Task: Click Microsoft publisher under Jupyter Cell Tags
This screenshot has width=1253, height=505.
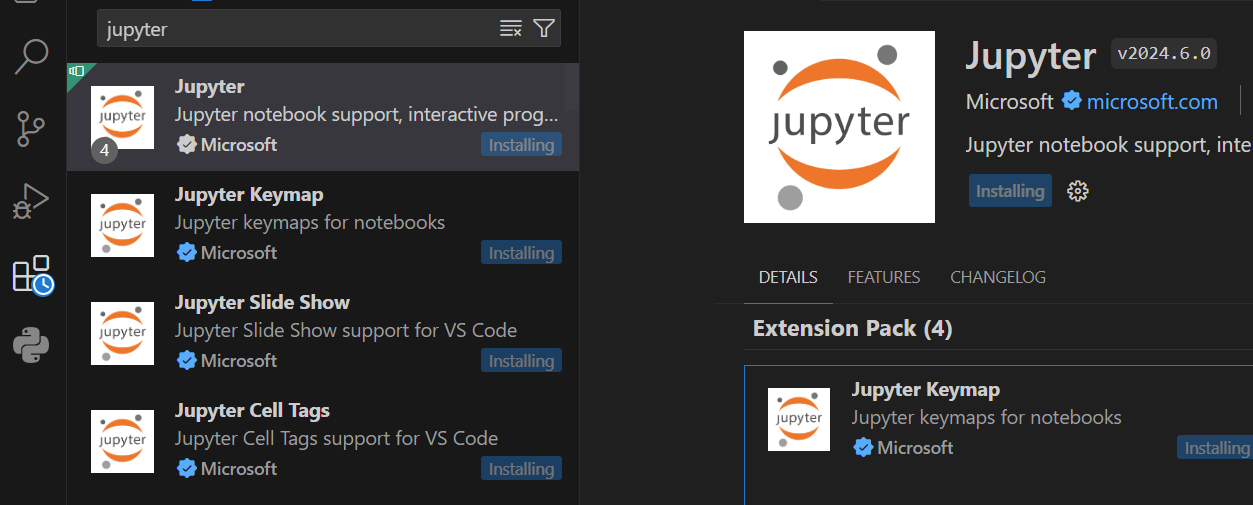Action: (x=239, y=468)
